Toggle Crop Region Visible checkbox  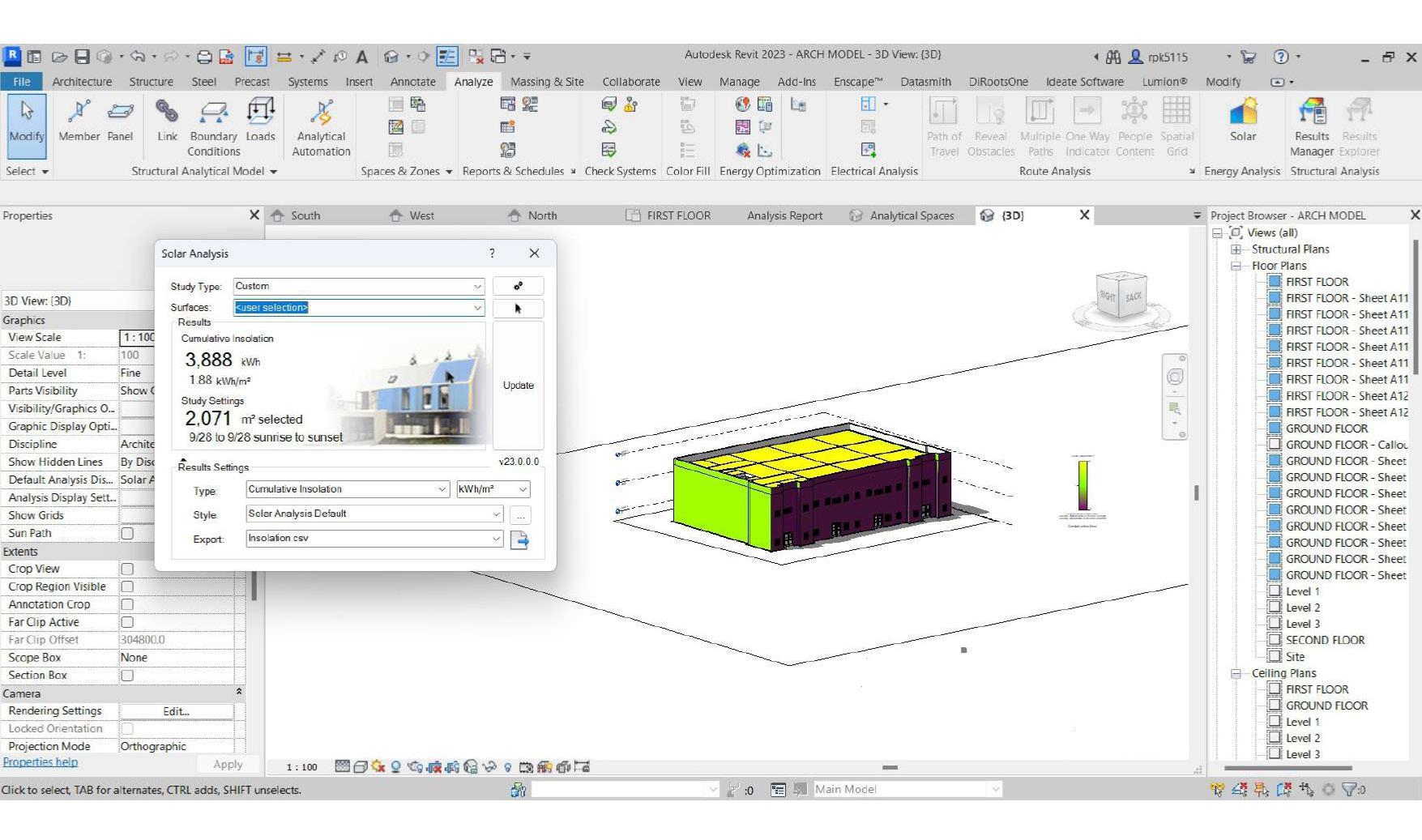[x=127, y=586]
